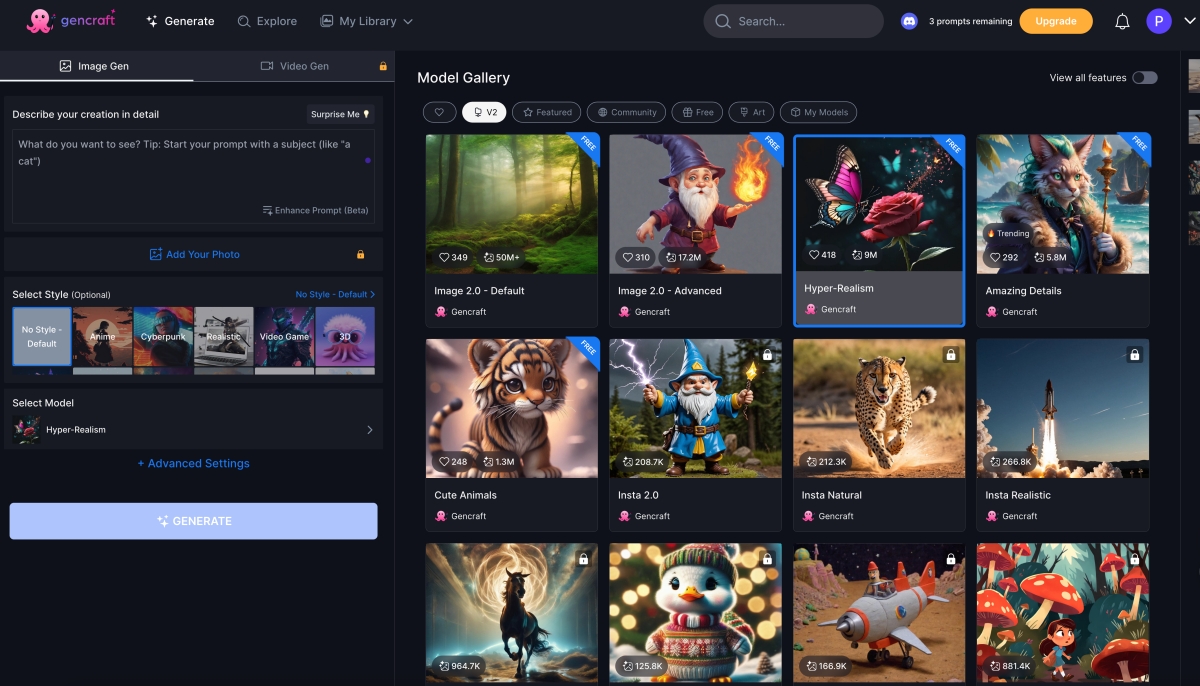Viewport: 1200px width, 686px height.
Task: Select the My Models filter chip
Action: (x=818, y=112)
